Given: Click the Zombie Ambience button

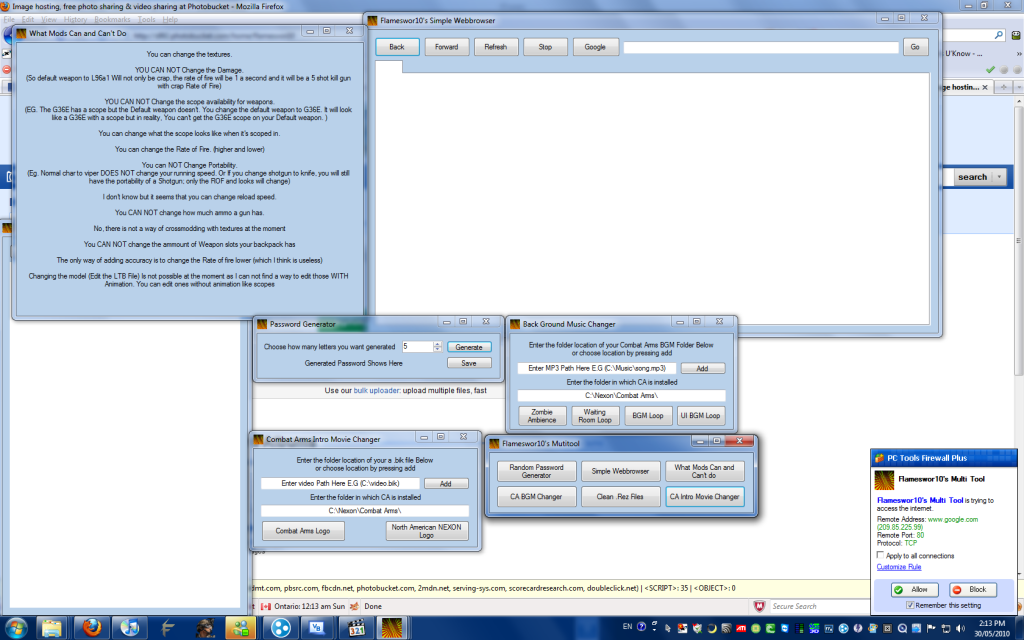Looking at the screenshot, I should tap(542, 416).
